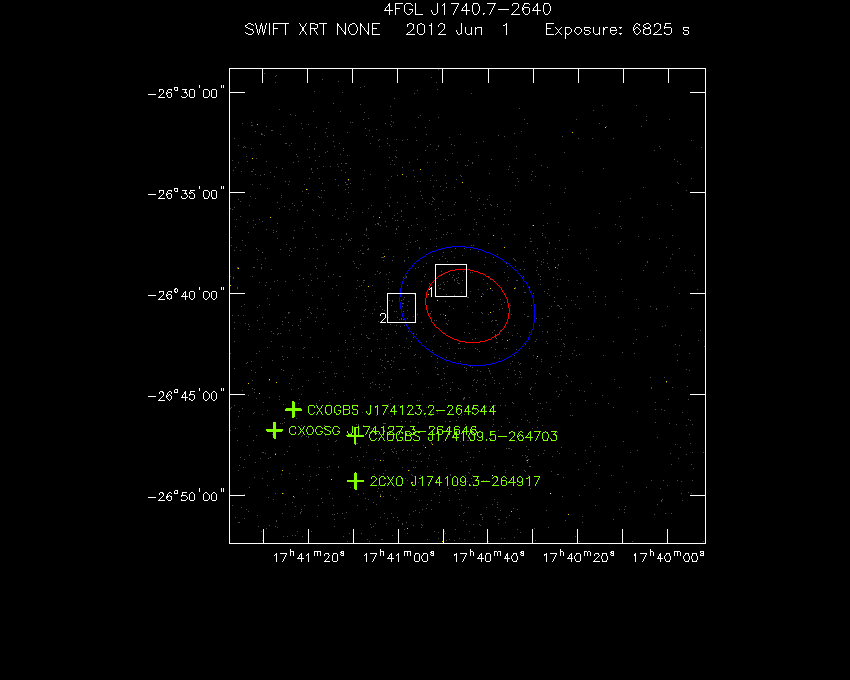Image resolution: width=850 pixels, height=680 pixels.
Task: Click the declination label -26°35'00"
Action: pos(186,194)
